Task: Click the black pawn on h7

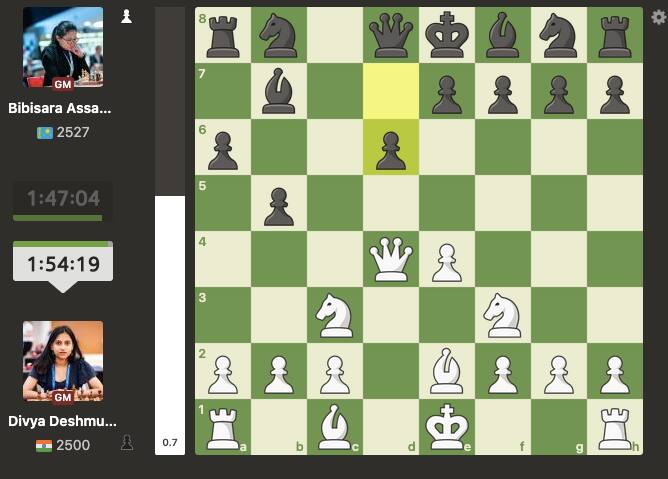Action: [x=615, y=94]
